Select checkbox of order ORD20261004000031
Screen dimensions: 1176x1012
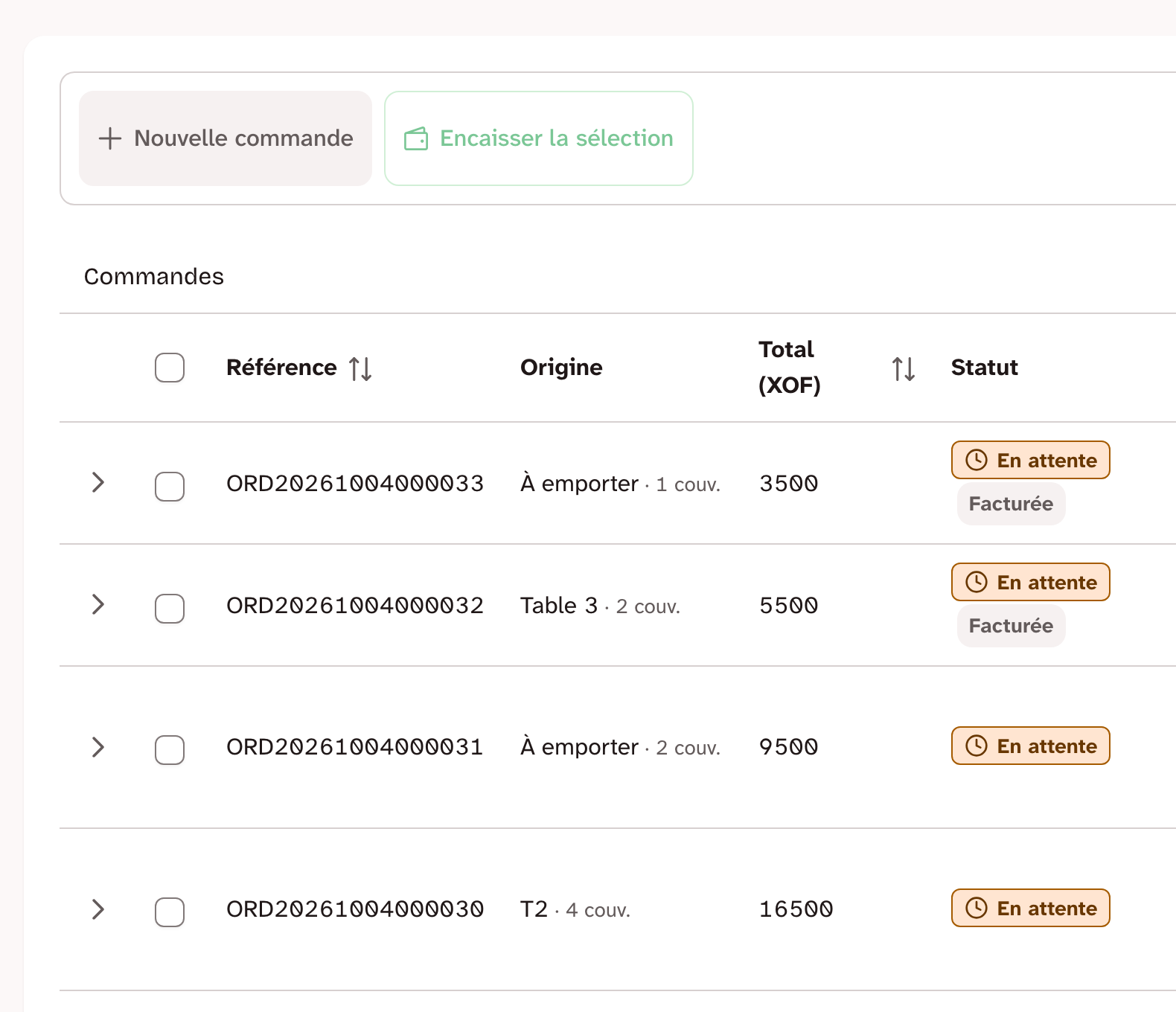170,750
